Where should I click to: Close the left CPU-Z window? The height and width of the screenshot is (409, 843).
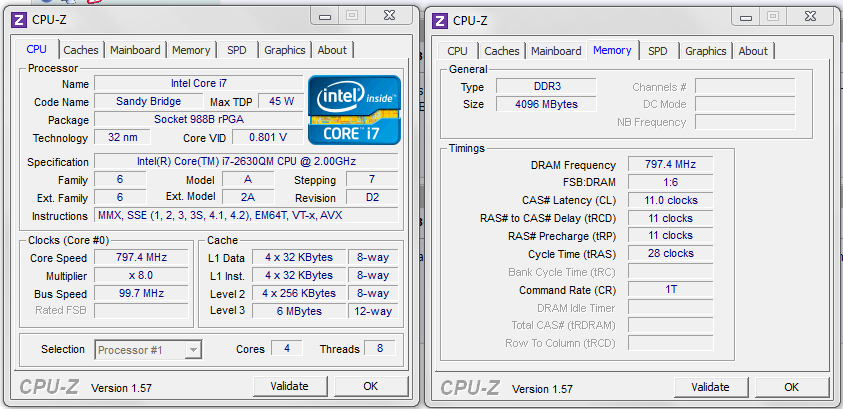coord(389,16)
